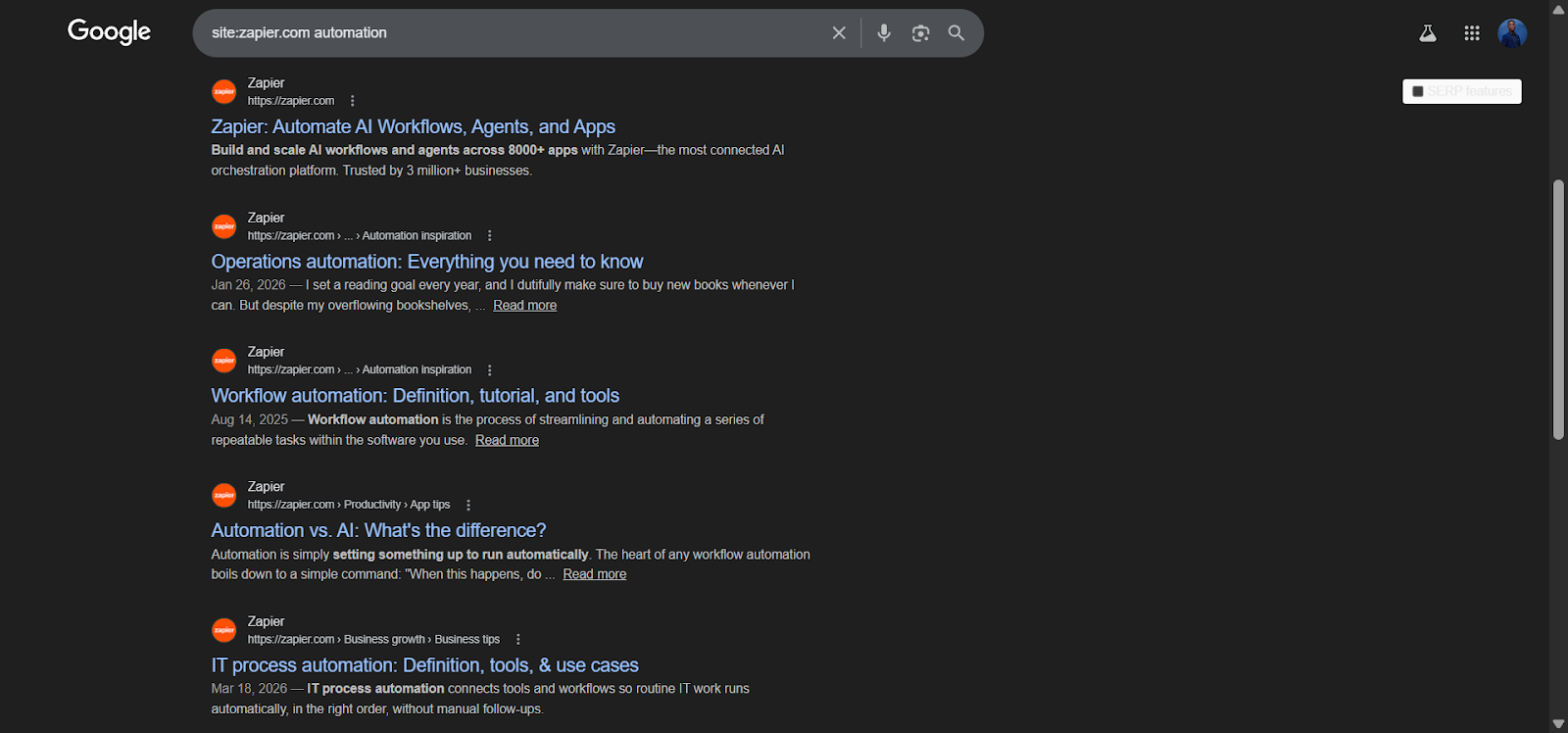Open 'IT process automation: Definition, tools, & use cases'

(x=425, y=665)
